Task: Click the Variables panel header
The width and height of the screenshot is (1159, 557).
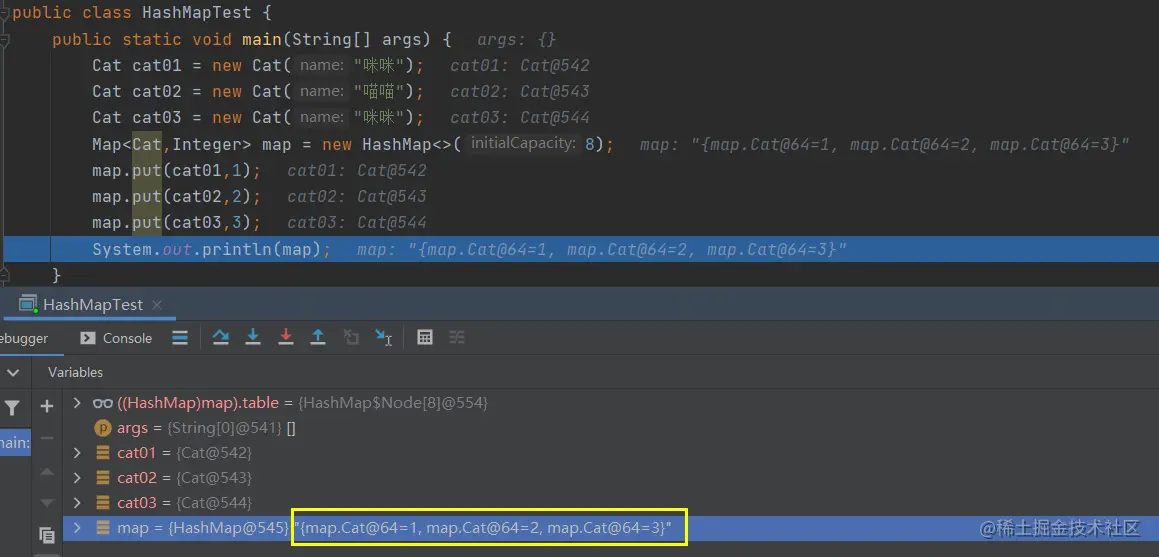Action: pos(75,372)
